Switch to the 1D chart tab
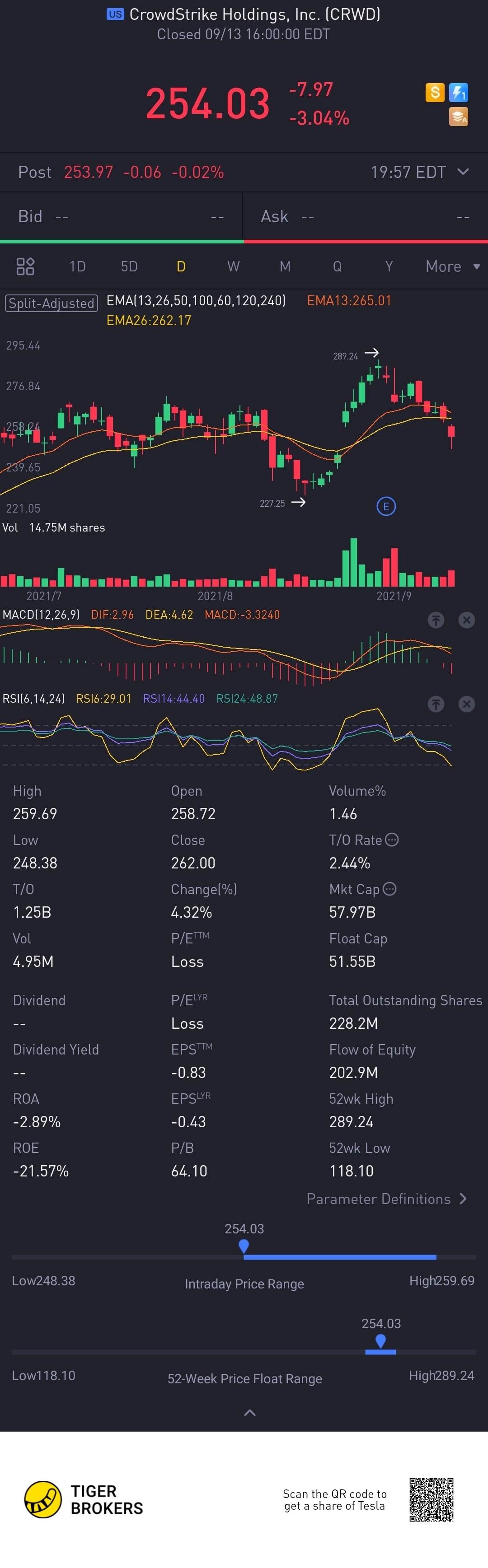Viewport: 488px width, 1568px height. (x=77, y=266)
